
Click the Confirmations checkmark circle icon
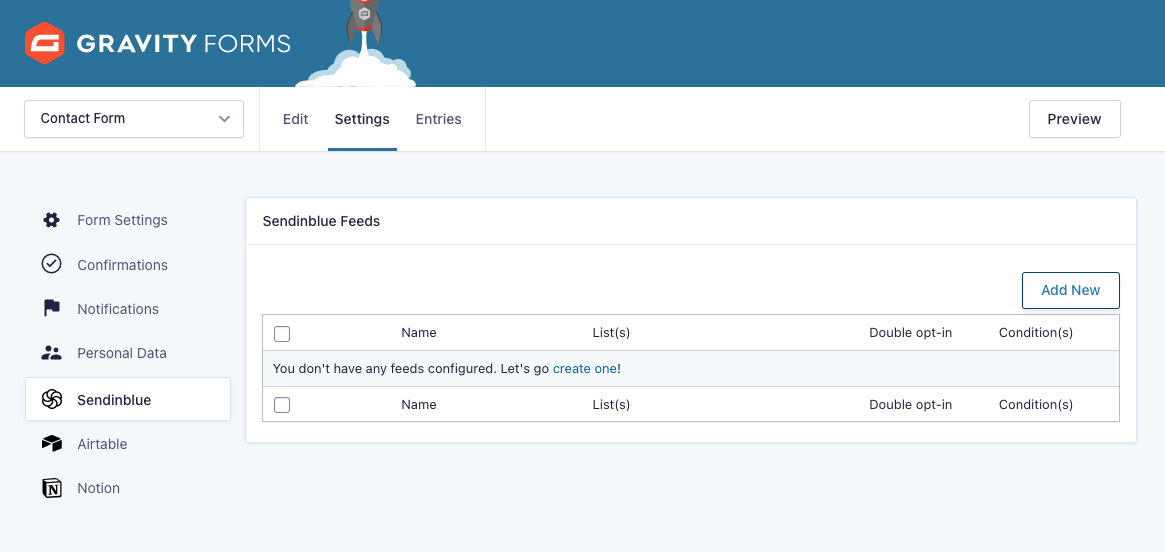pyautogui.click(x=51, y=264)
